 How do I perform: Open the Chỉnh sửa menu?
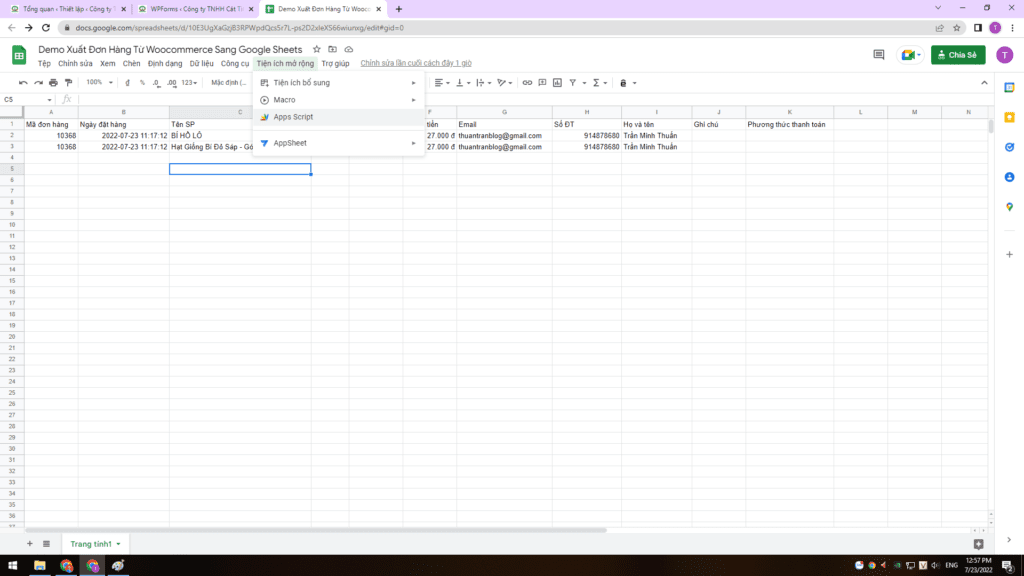75,63
